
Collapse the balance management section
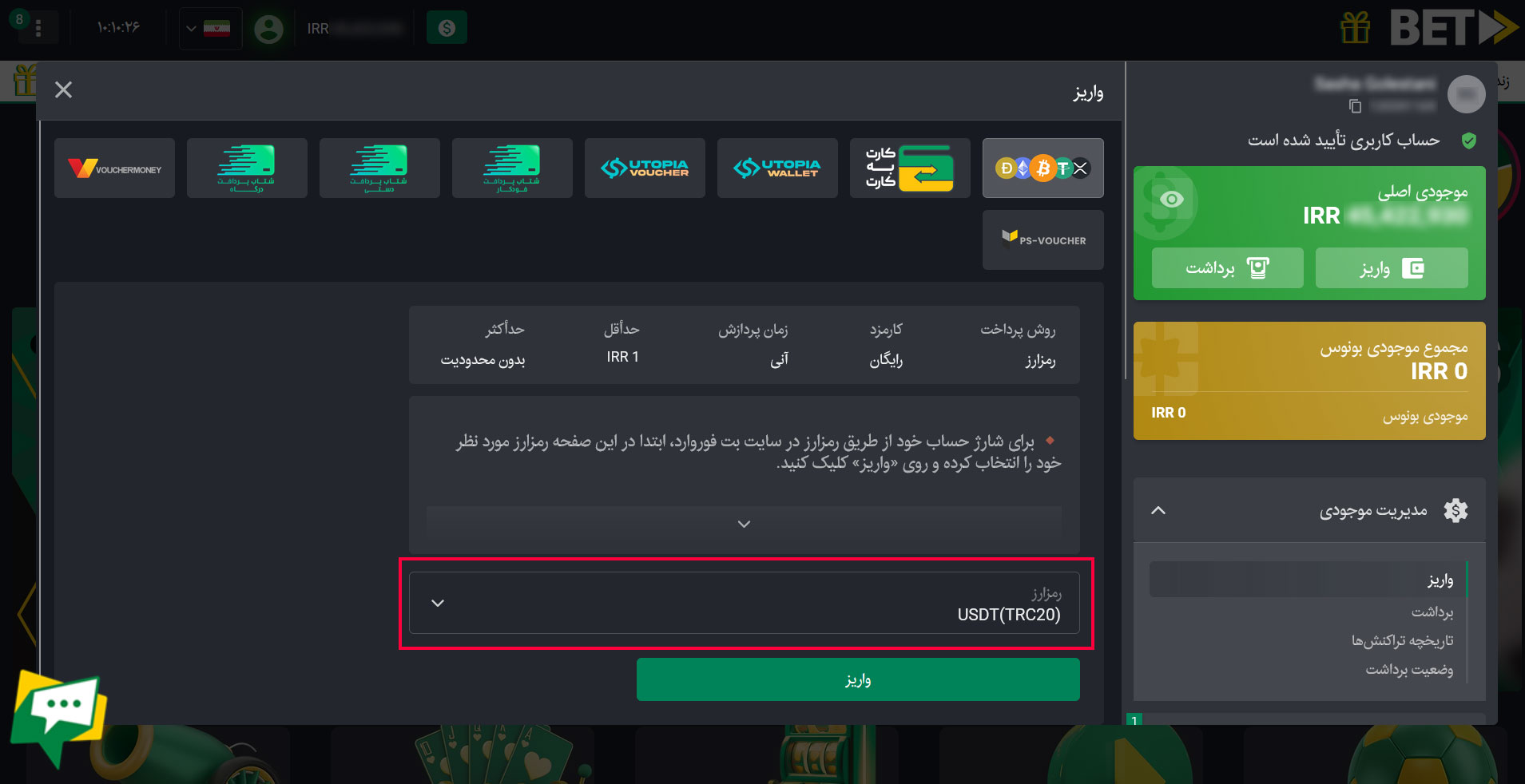[1158, 510]
